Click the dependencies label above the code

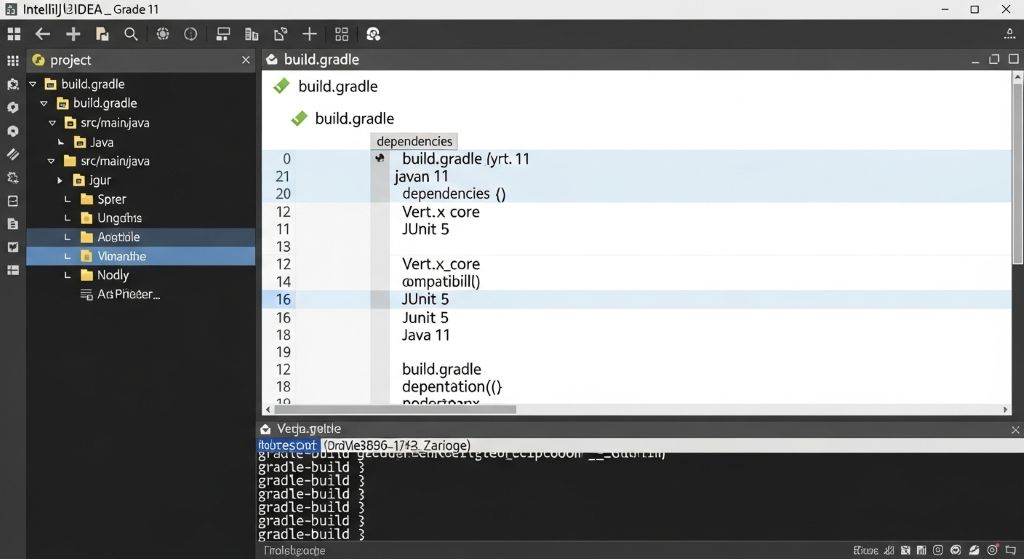[x=414, y=141]
